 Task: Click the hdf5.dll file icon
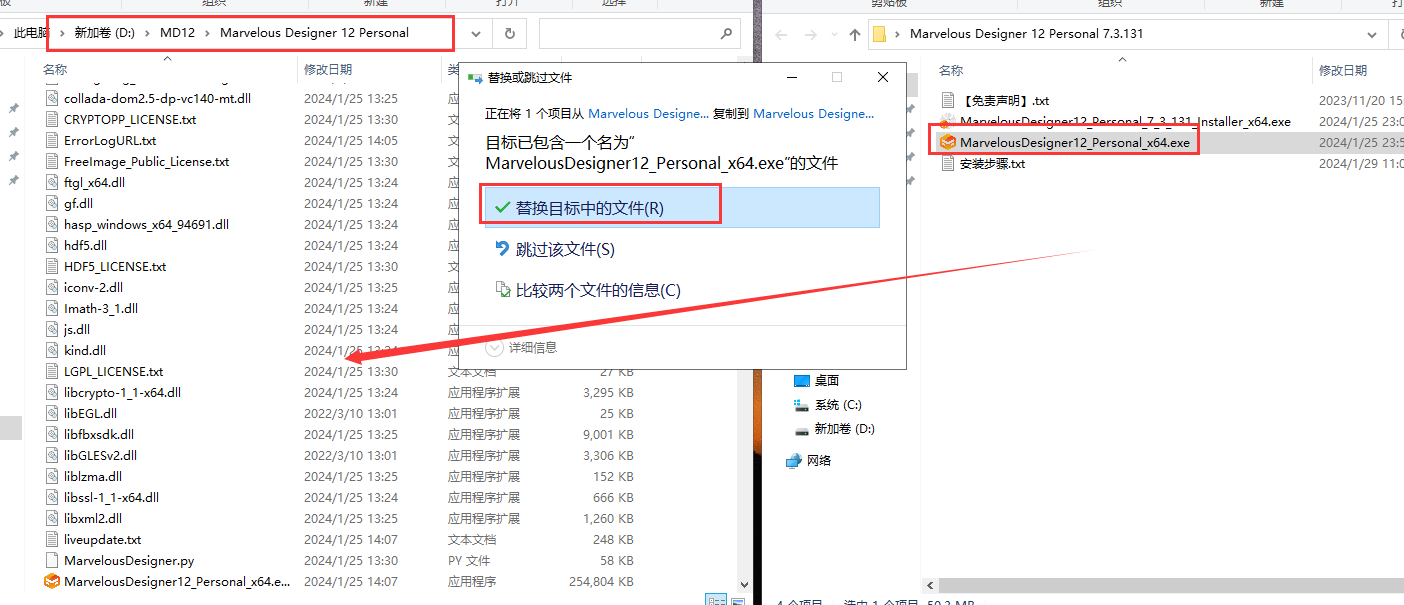[54, 245]
